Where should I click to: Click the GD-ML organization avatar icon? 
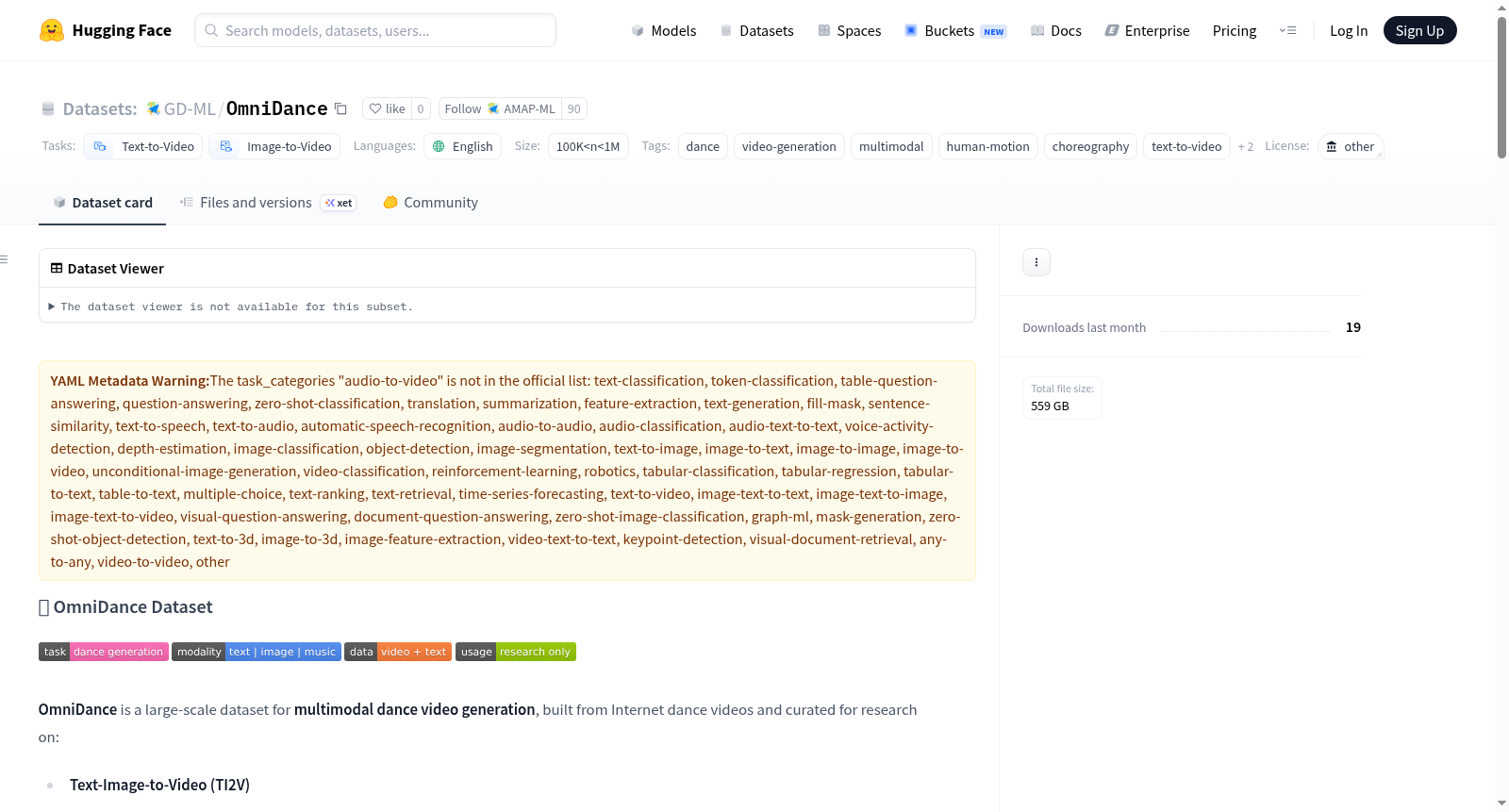[x=153, y=108]
